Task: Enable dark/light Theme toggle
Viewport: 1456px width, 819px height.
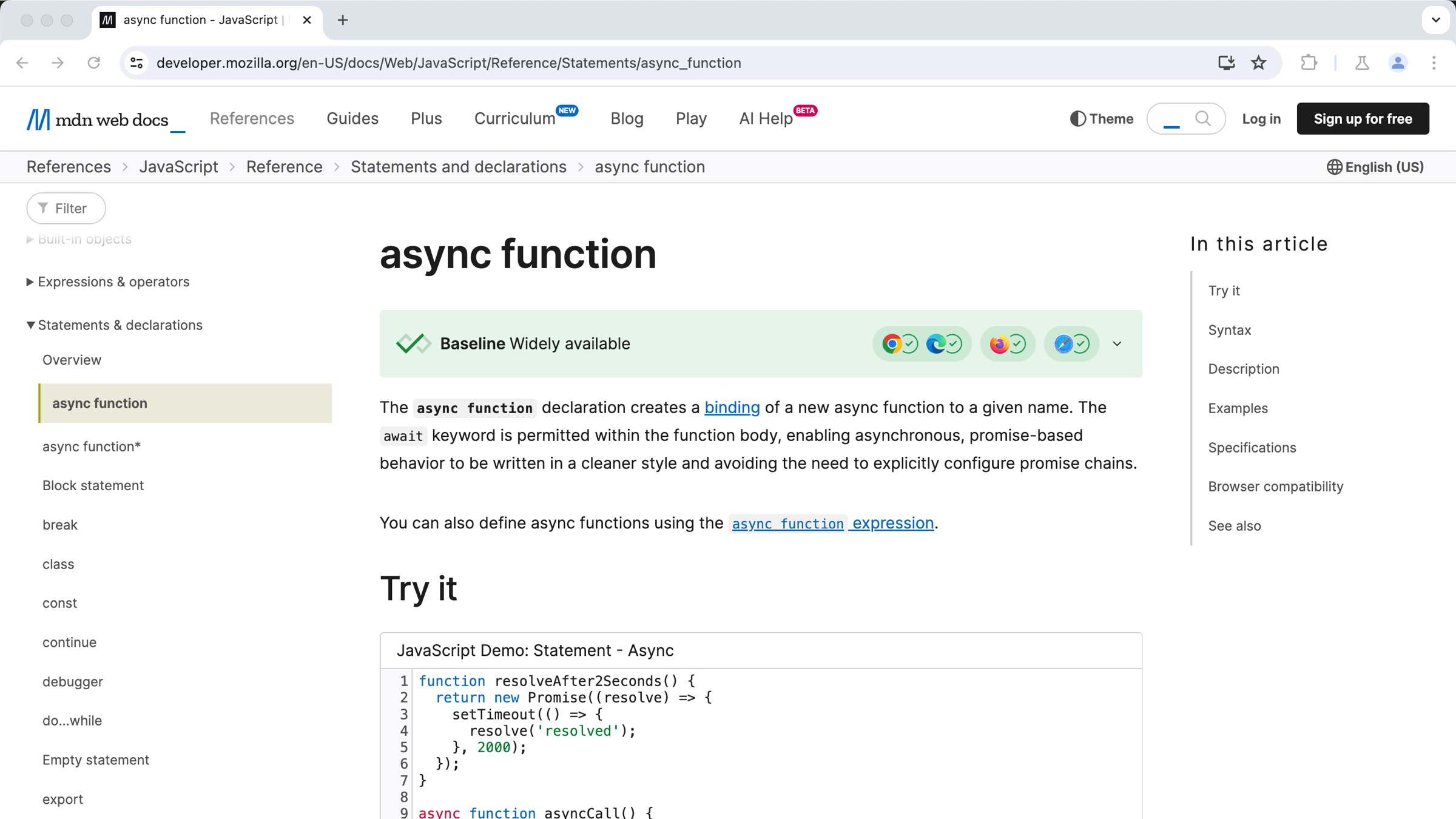Action: pos(1102,118)
